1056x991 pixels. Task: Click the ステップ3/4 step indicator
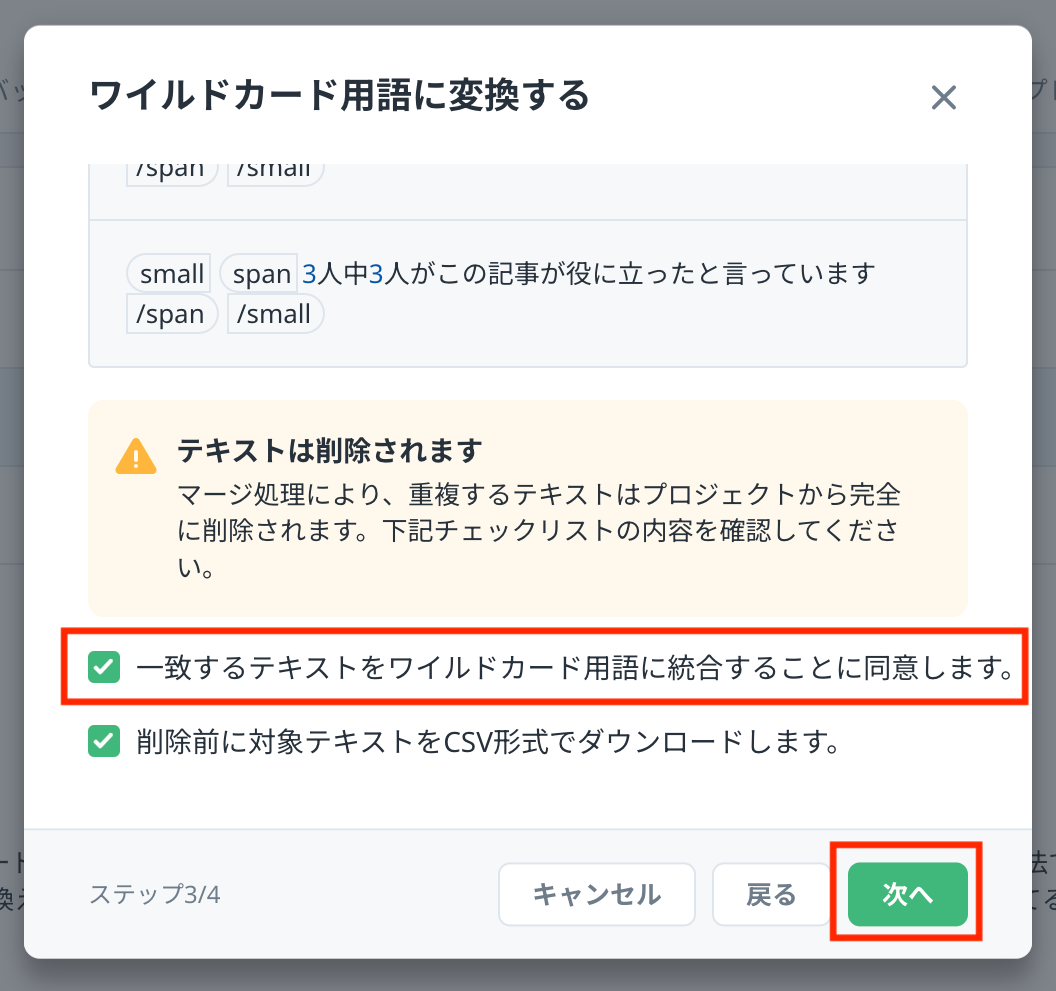click(x=155, y=894)
